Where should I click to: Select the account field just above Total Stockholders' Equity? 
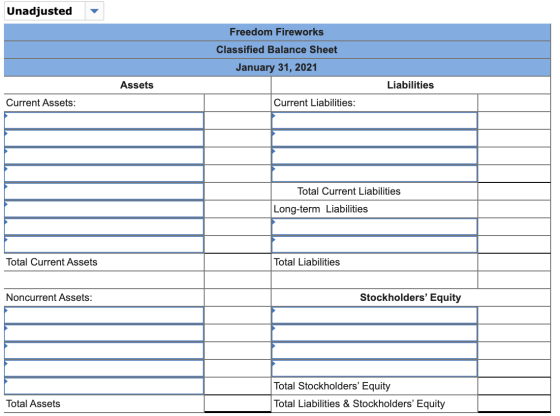click(x=374, y=369)
